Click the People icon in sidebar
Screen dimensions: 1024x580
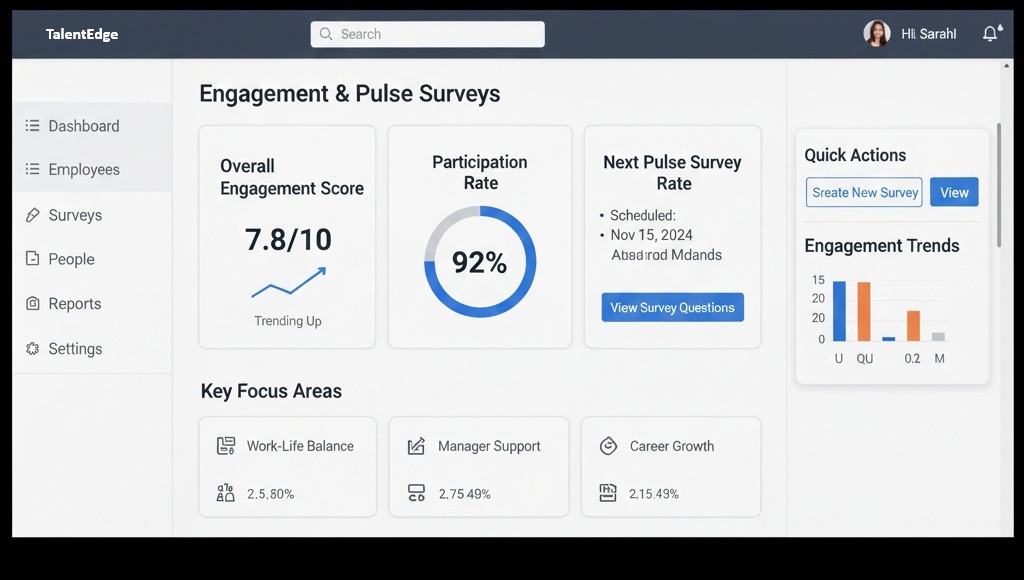pos(32,259)
